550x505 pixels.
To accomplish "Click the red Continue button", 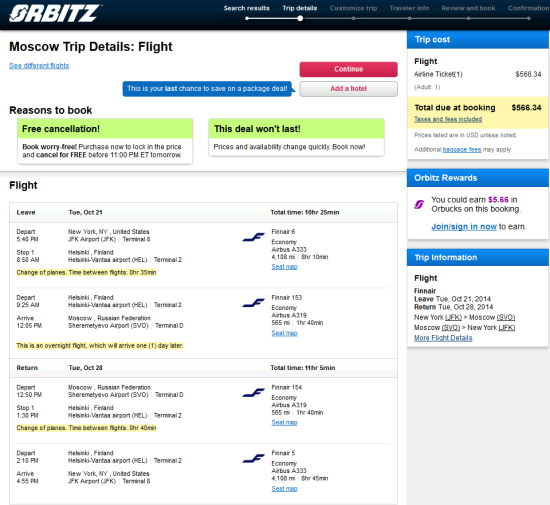I will click(x=348, y=69).
